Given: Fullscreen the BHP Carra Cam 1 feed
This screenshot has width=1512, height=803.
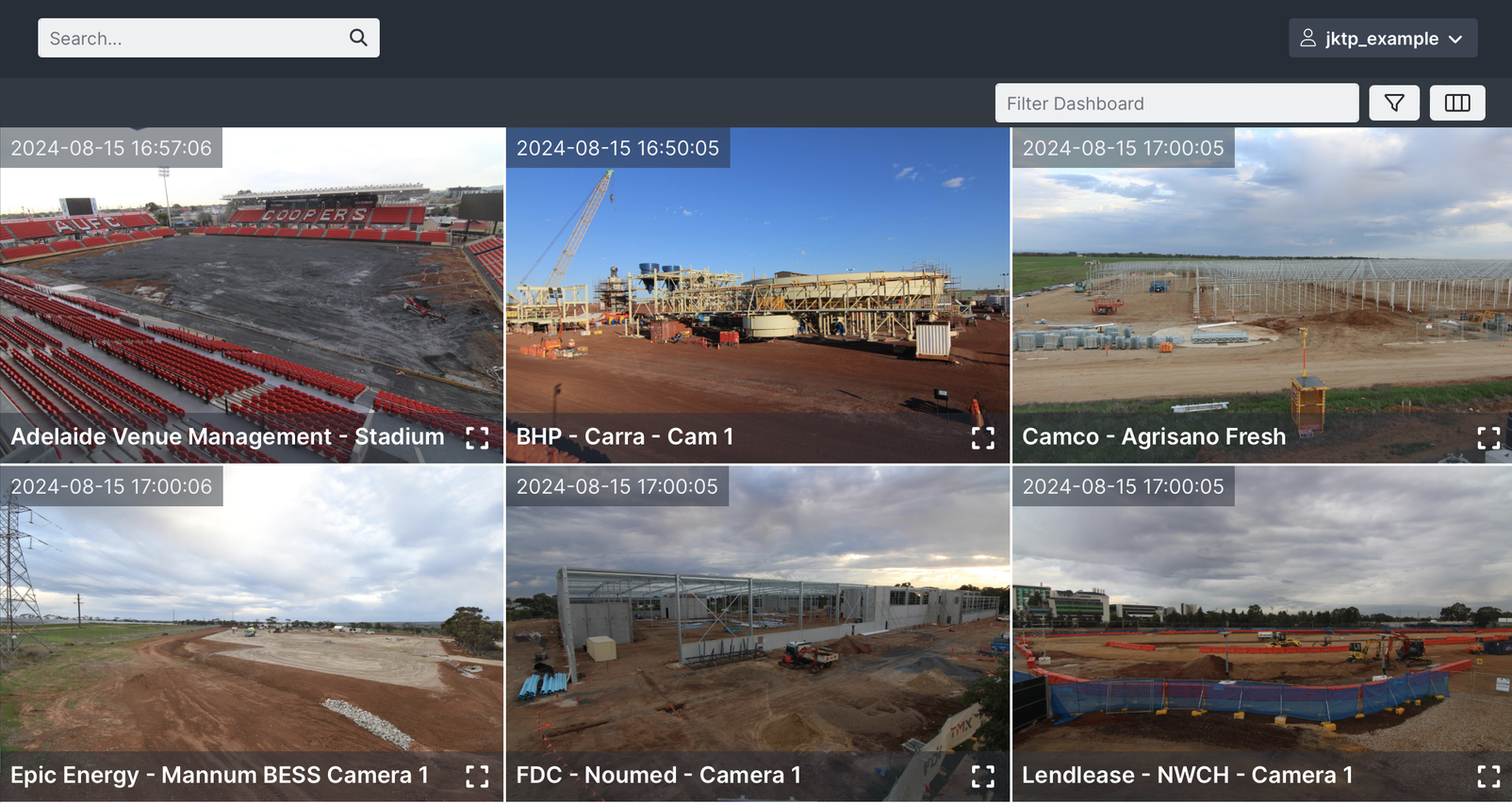Looking at the screenshot, I should click(982, 437).
